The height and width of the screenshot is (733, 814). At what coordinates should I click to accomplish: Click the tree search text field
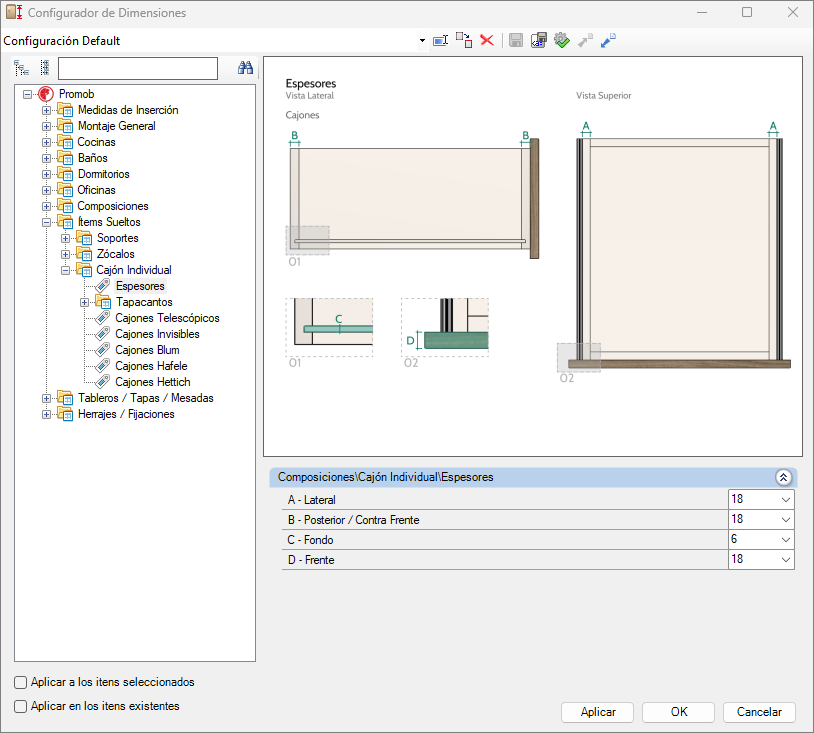[x=138, y=68]
